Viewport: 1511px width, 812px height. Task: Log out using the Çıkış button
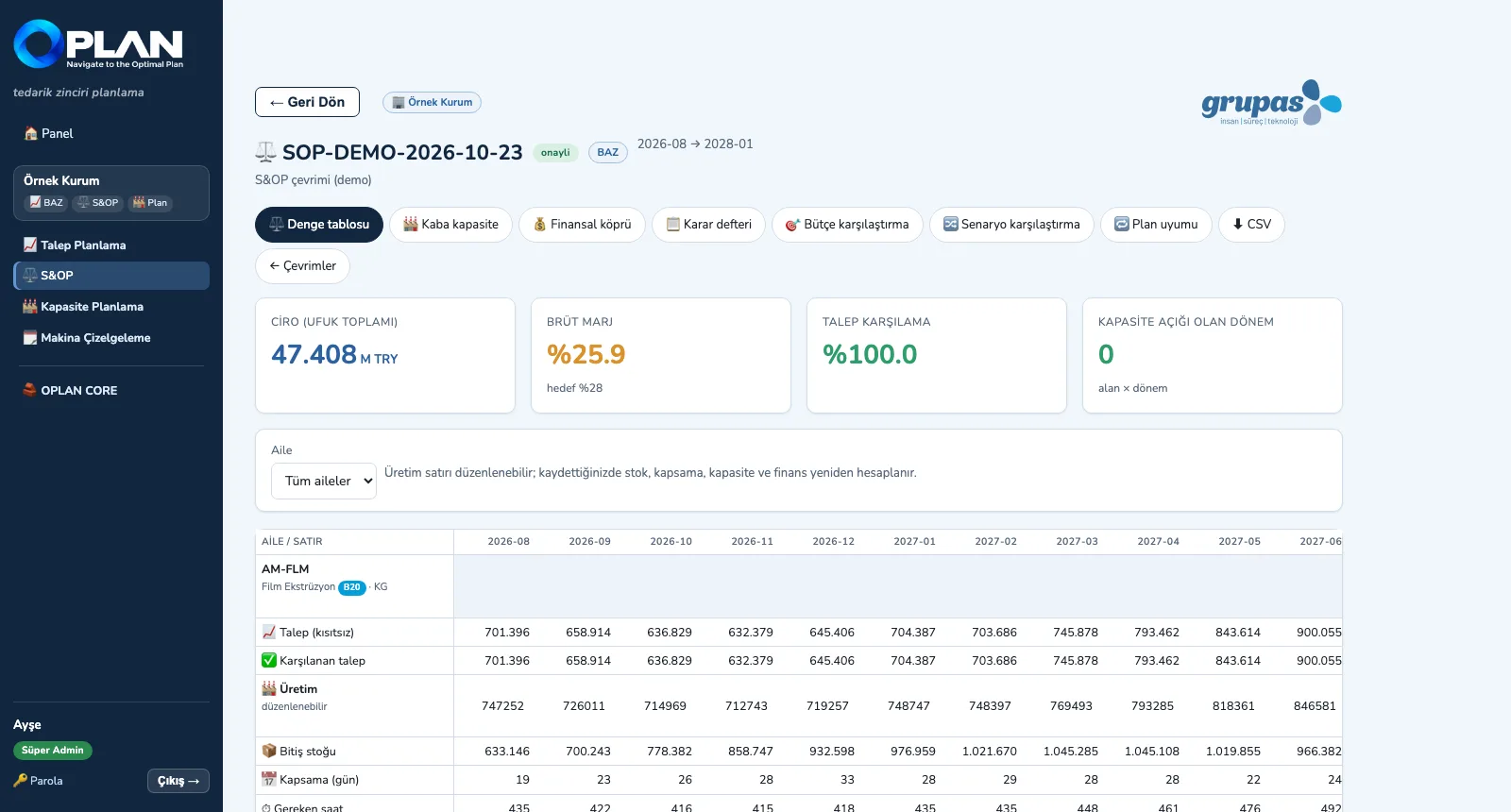(x=178, y=781)
